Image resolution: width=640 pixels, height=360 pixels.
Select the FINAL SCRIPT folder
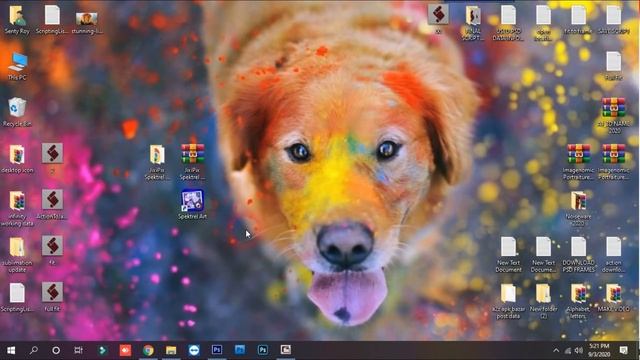coord(473,23)
